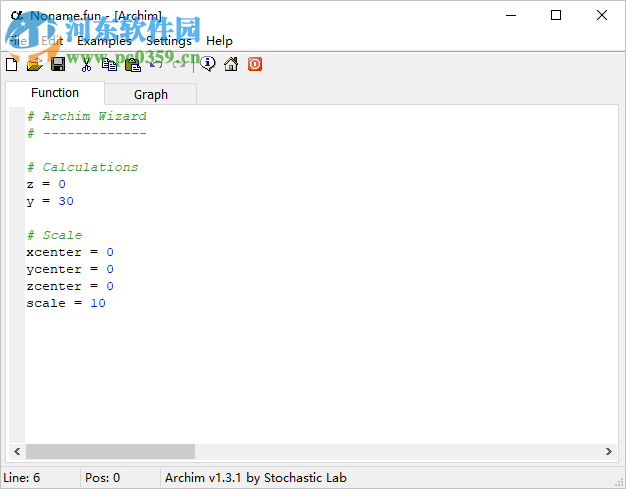Screen dimensions: 626x489
Task: Open the Help menu
Action: 219,41
